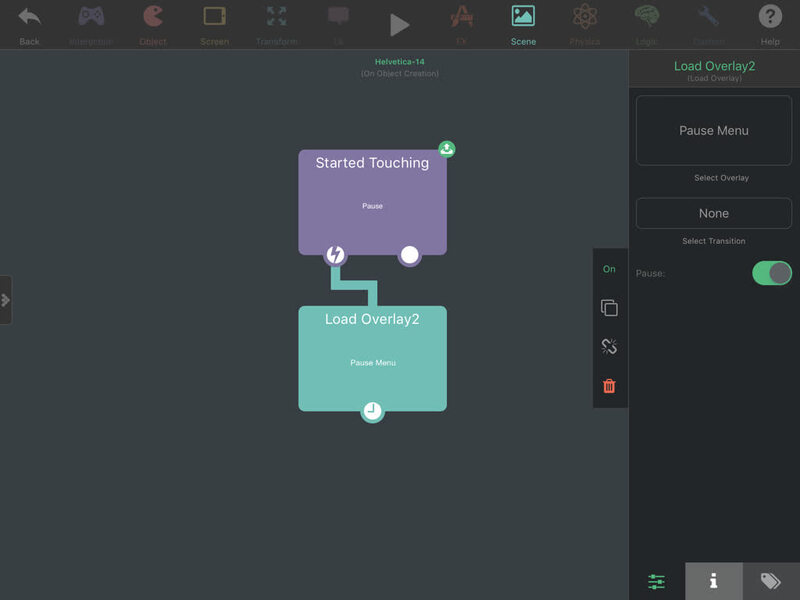The image size is (800, 600).
Task: Open the Object behaviors category
Action: click(153, 24)
